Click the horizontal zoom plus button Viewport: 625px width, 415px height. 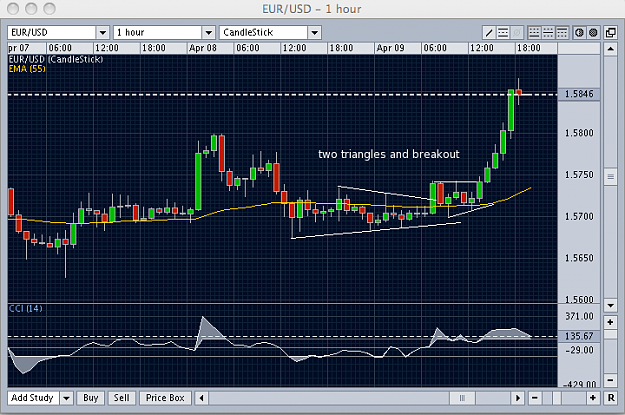click(593, 398)
